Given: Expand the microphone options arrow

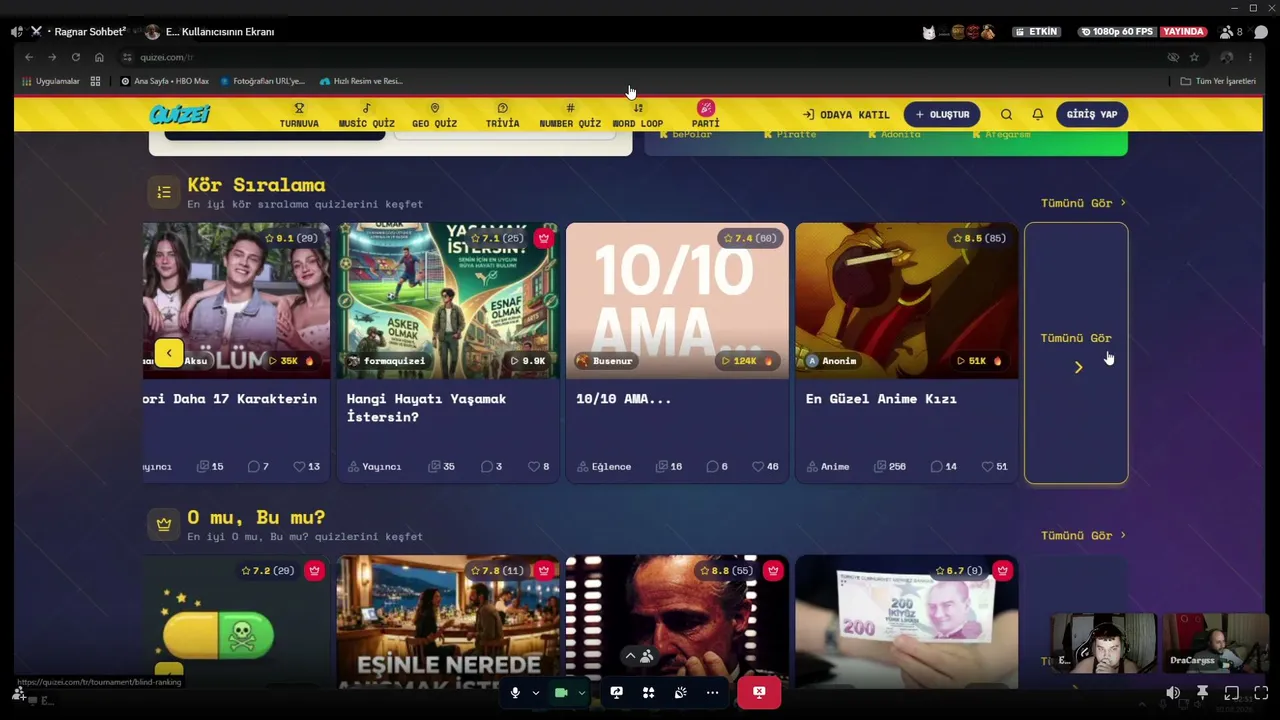Looking at the screenshot, I should click(x=536, y=692).
